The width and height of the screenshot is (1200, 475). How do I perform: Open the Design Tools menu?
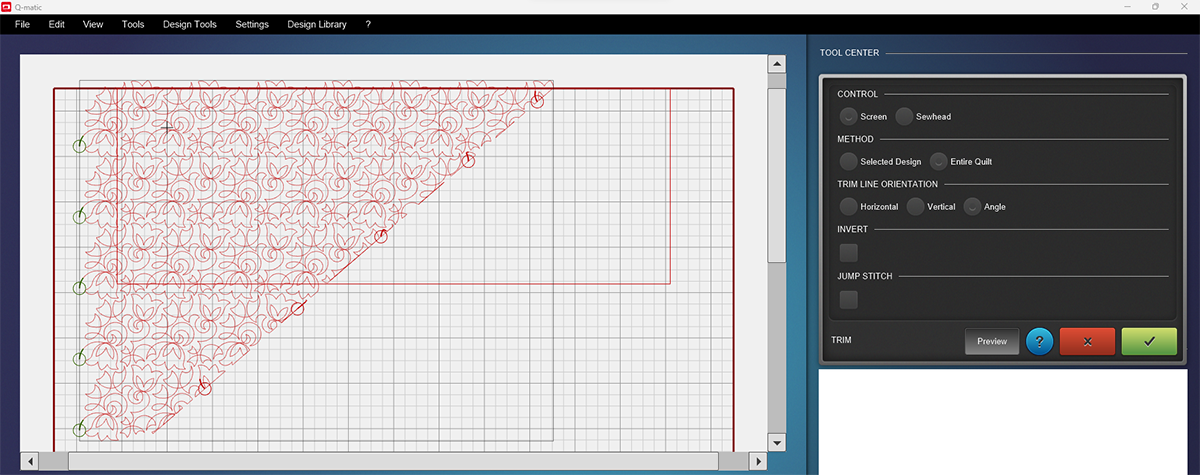[x=190, y=24]
